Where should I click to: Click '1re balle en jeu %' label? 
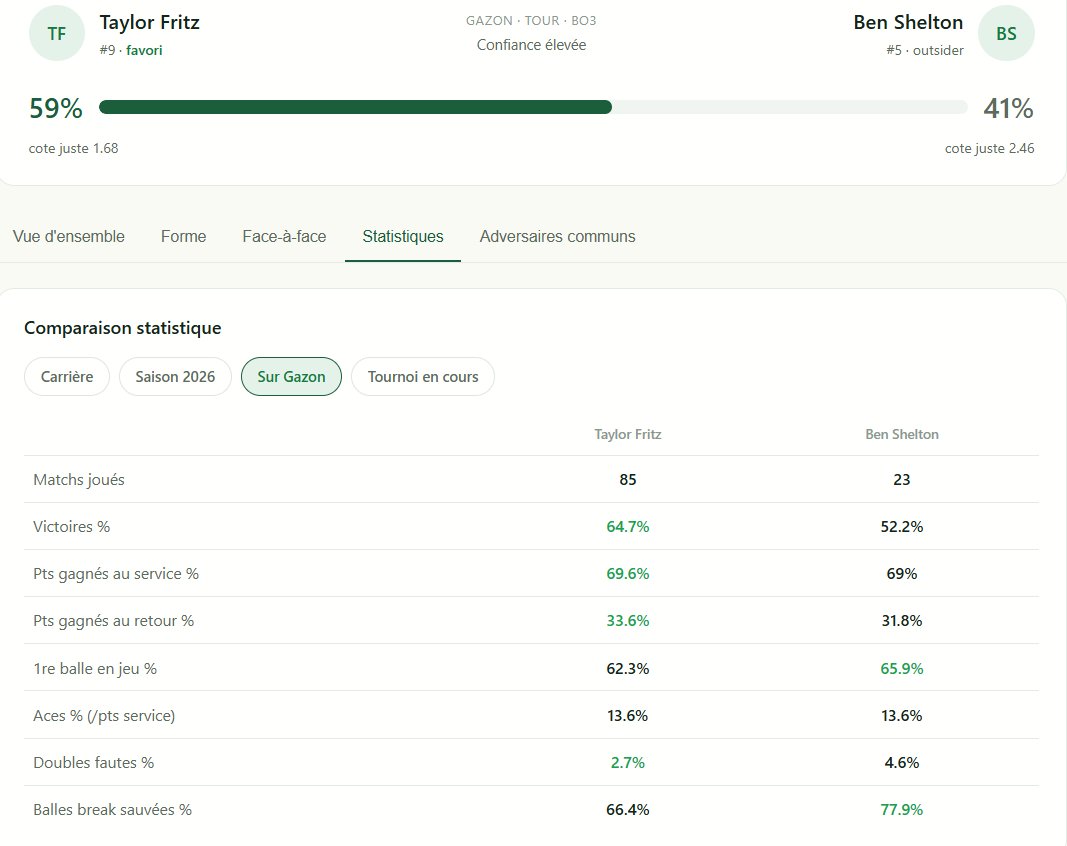[95, 668]
